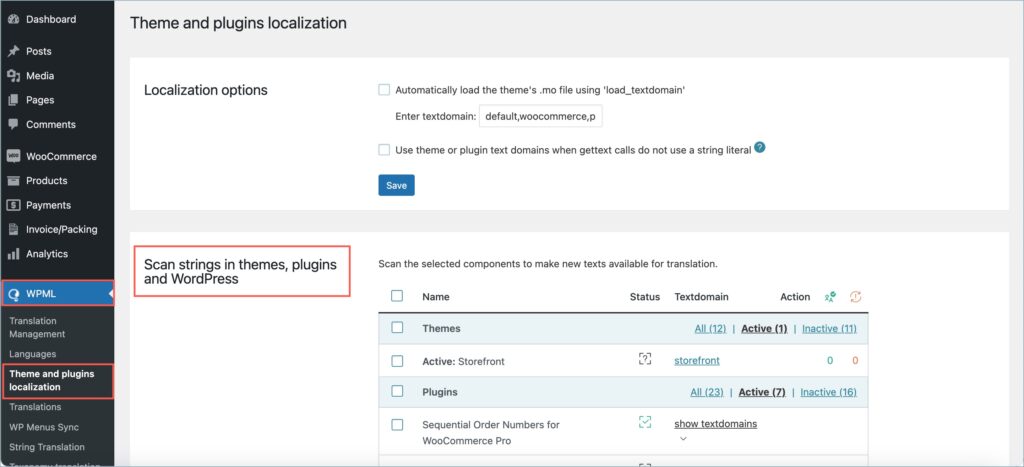This screenshot has height=467, width=1024.
Task: Click the Pages icon in sidebar
Action: point(13,100)
